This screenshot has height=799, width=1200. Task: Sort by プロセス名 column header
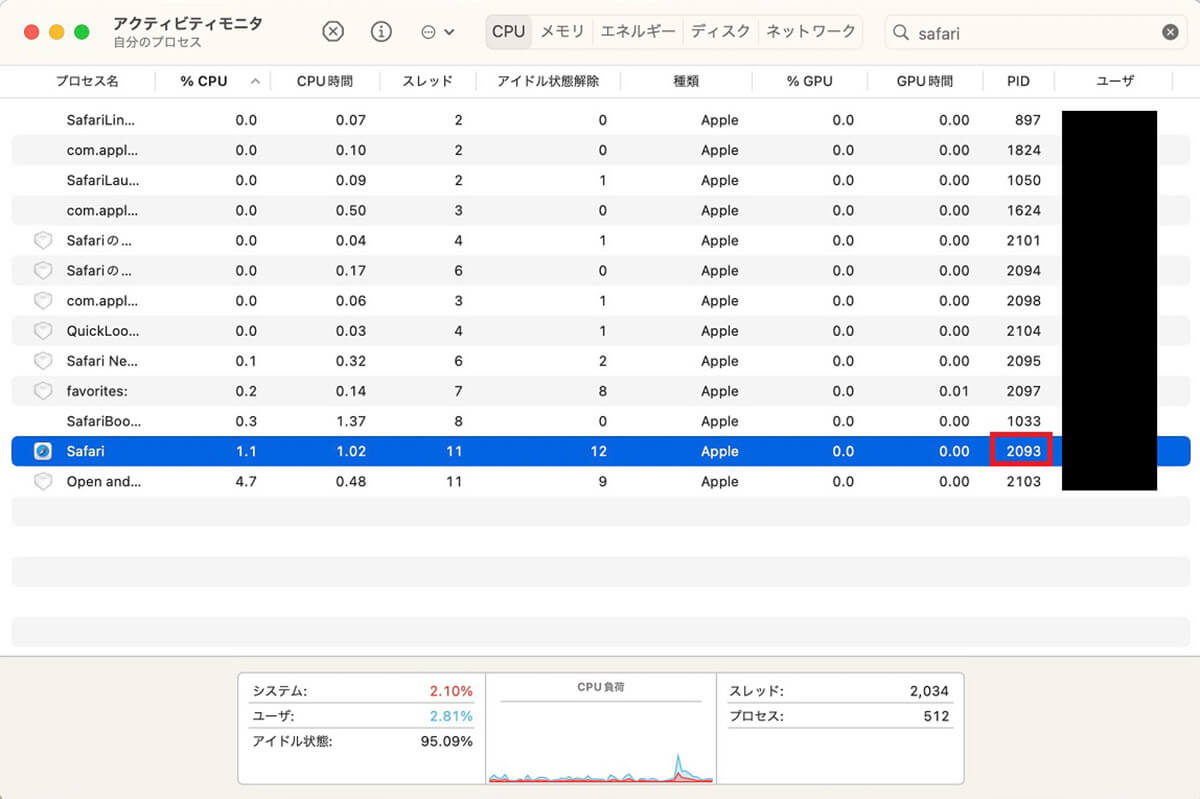[x=86, y=81]
